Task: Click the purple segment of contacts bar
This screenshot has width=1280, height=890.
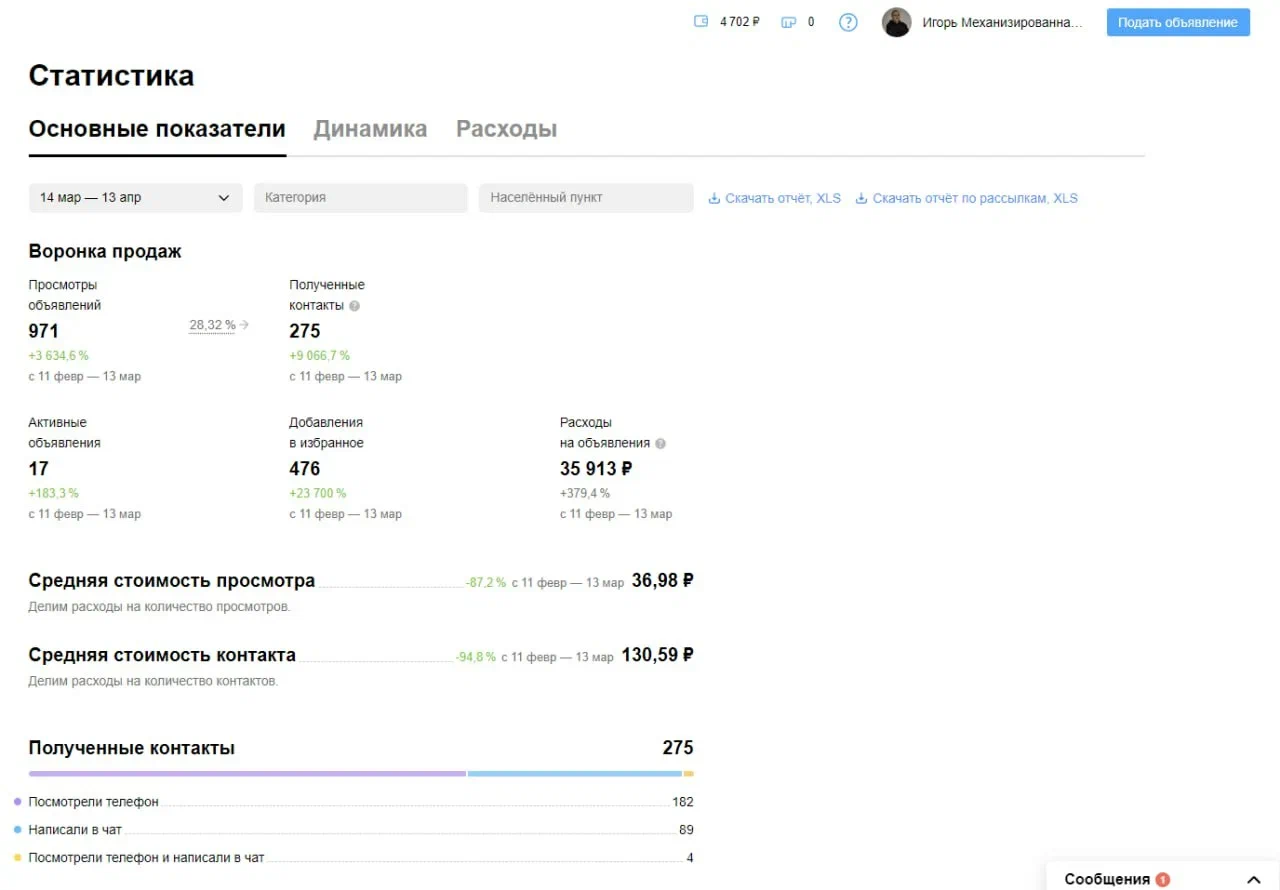Action: pyautogui.click(x=247, y=773)
